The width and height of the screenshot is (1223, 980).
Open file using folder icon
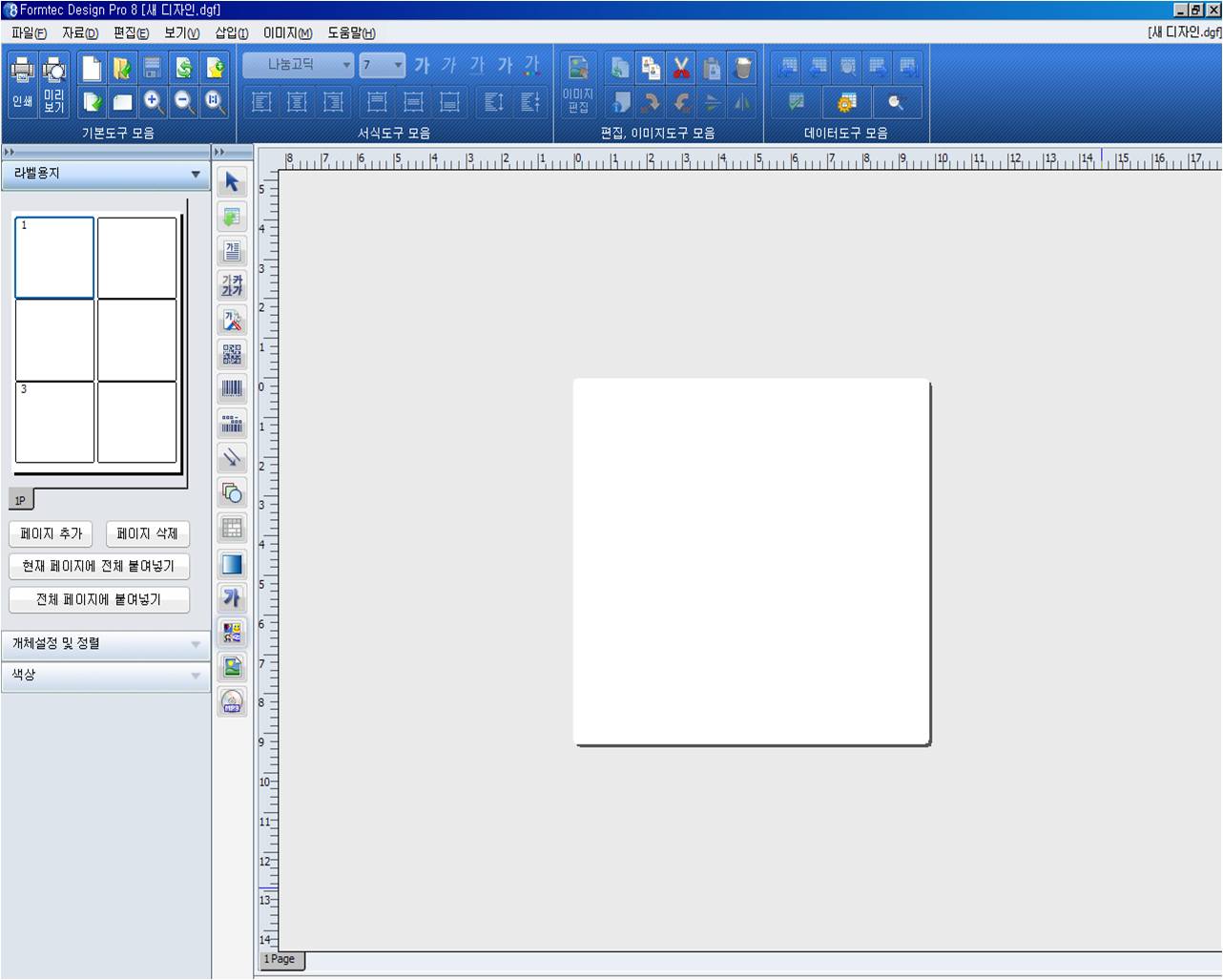[x=122, y=68]
